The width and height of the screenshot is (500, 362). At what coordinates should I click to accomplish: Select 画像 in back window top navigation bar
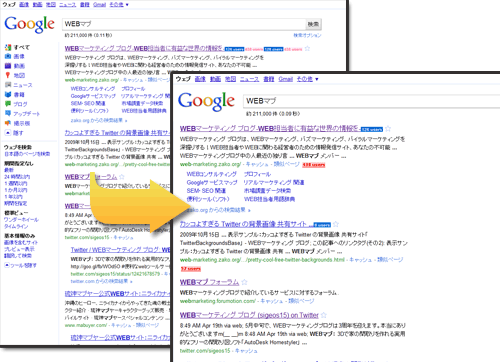[x=24, y=4]
